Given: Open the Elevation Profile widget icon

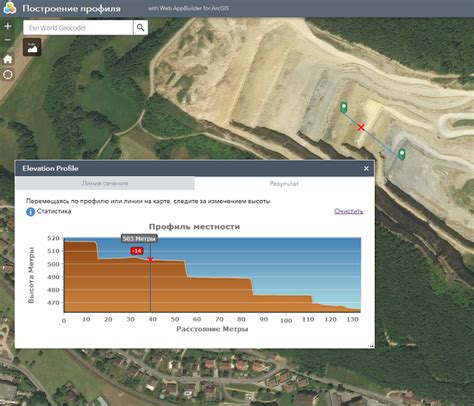Looking at the screenshot, I should [32, 47].
